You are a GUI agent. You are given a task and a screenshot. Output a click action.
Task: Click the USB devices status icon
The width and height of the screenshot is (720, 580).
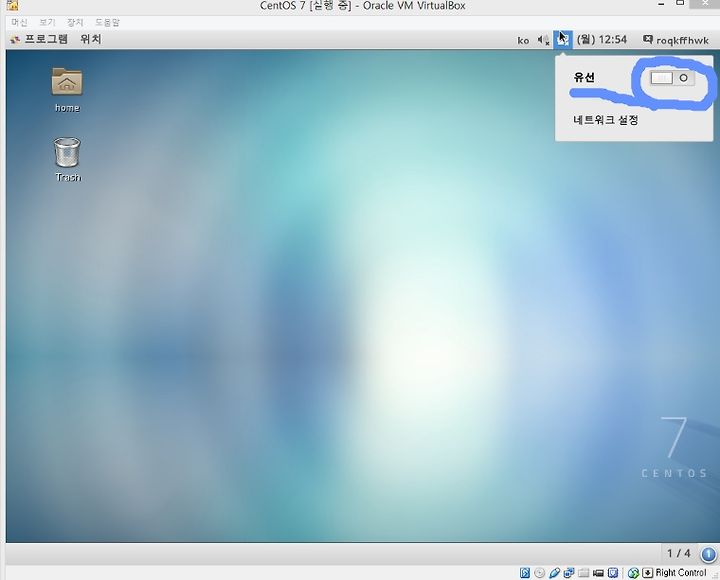click(x=554, y=573)
